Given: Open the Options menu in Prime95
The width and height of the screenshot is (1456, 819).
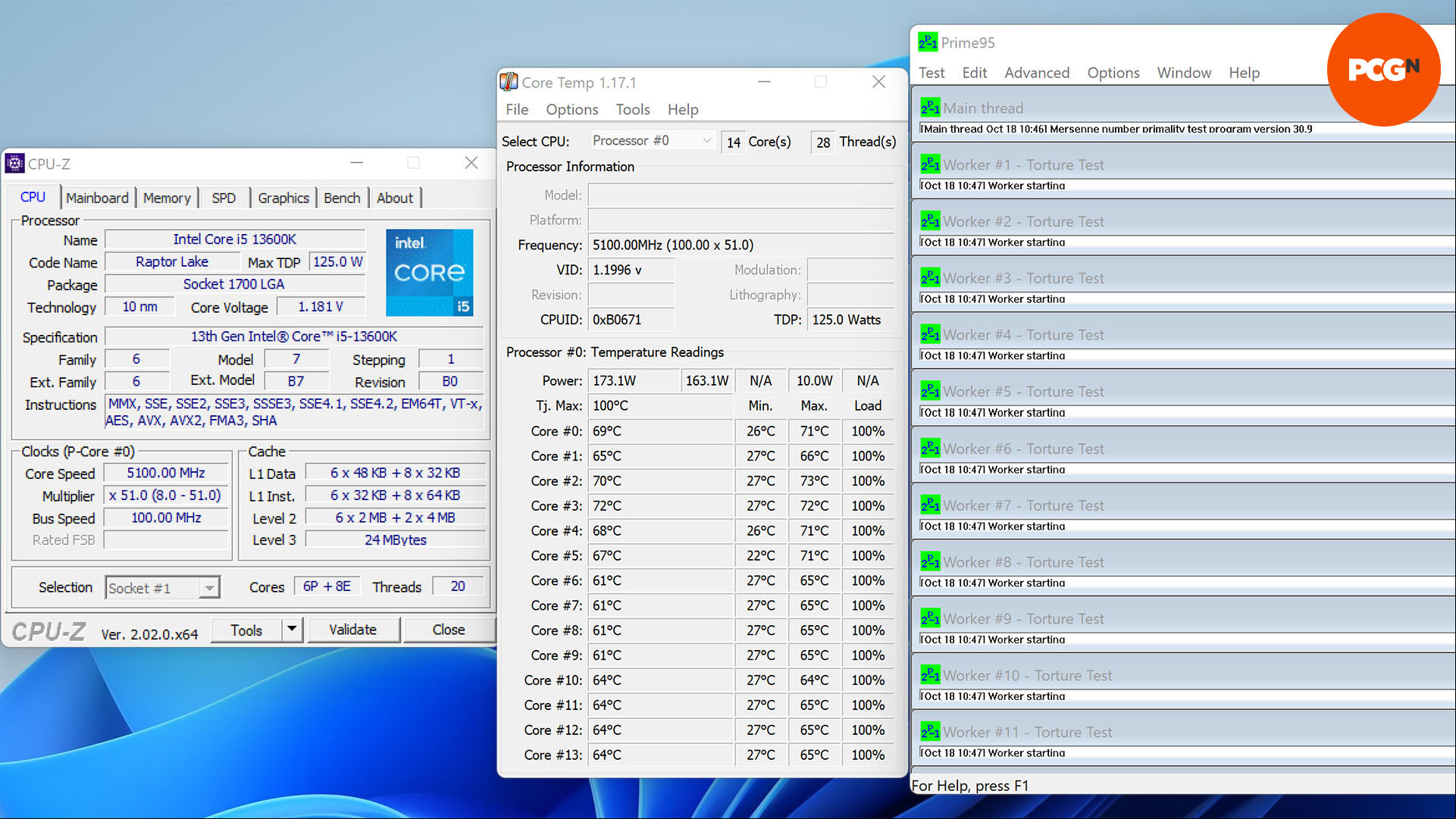Looking at the screenshot, I should click(1113, 73).
